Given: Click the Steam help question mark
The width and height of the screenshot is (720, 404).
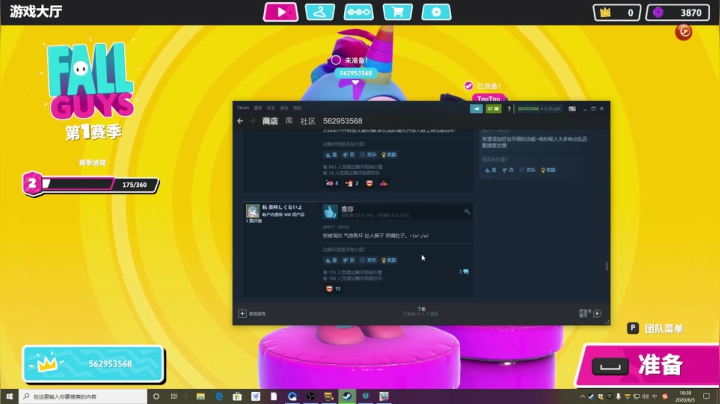Looking at the screenshot, I should 509,109.
